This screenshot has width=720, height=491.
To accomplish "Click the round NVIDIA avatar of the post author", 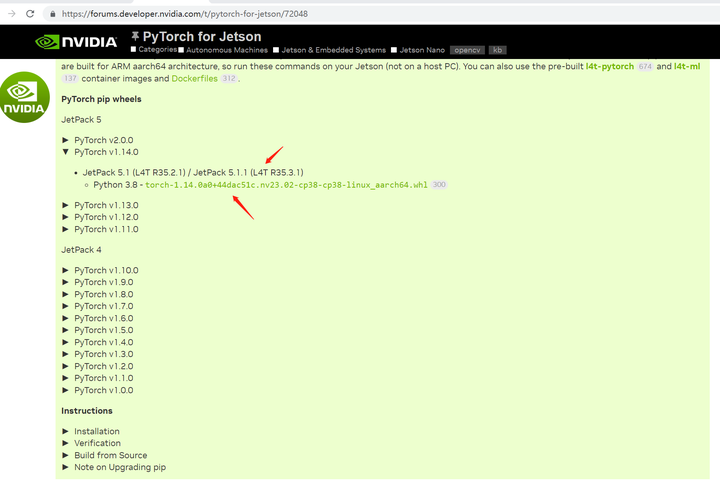I will click(24, 97).
